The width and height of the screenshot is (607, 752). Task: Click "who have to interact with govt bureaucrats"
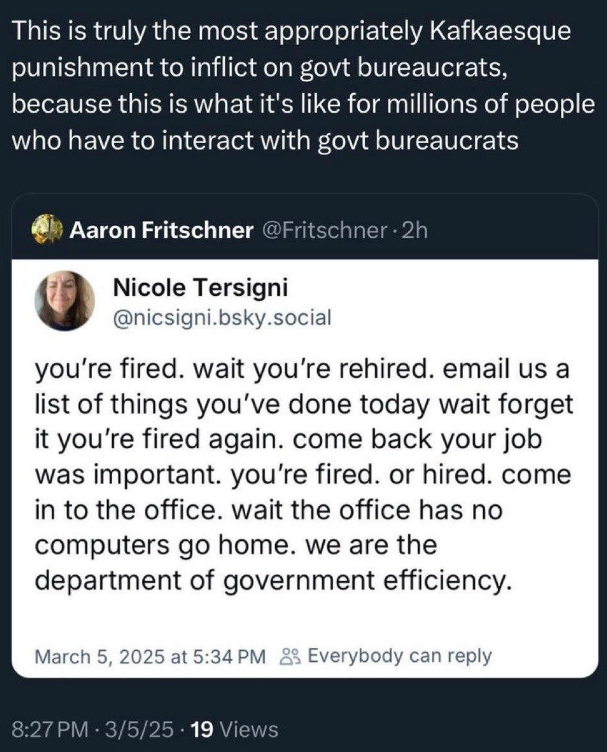[x=265, y=139]
